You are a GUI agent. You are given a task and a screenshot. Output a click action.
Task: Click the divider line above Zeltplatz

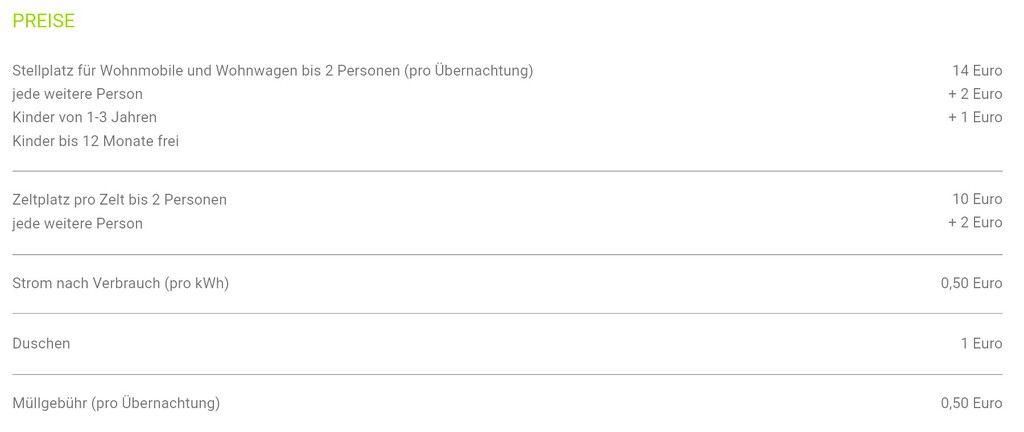tap(507, 171)
